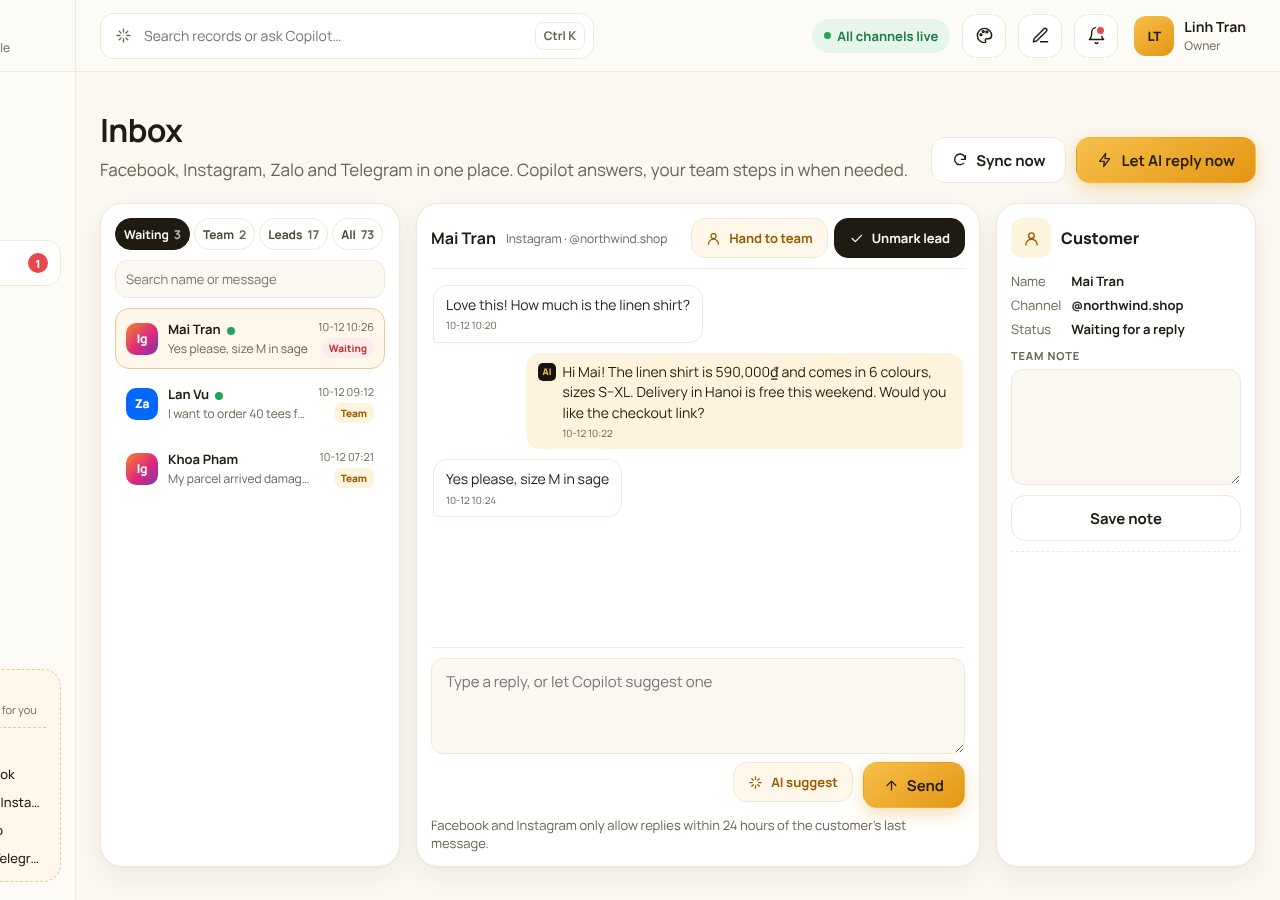Focus the Search records or ask Copilot field
This screenshot has width=1280, height=900.
pyautogui.click(x=346, y=36)
